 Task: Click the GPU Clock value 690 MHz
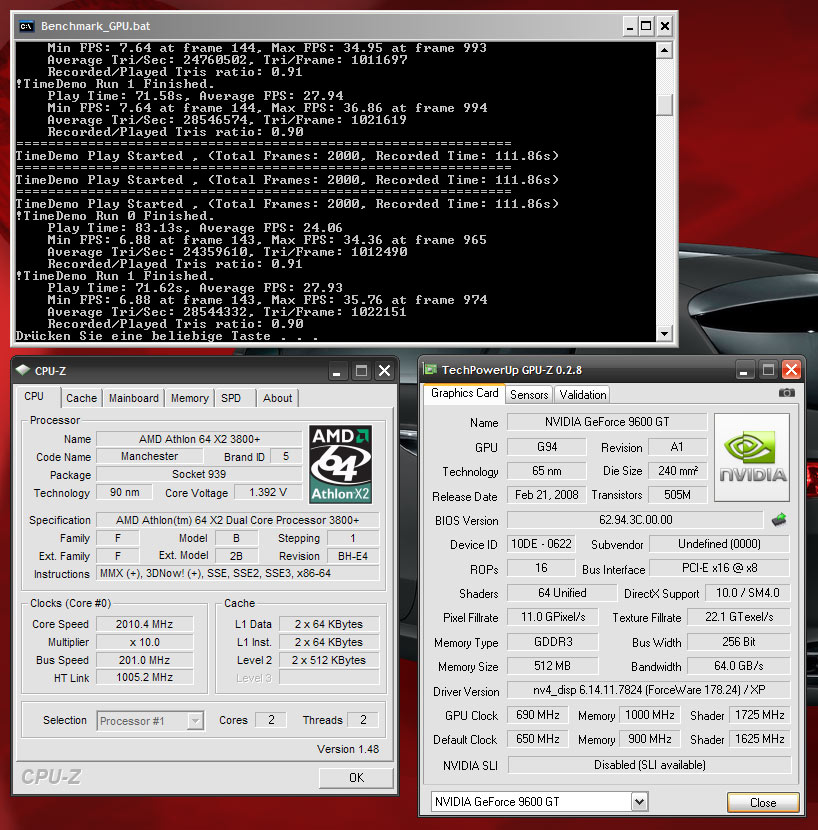(537, 715)
